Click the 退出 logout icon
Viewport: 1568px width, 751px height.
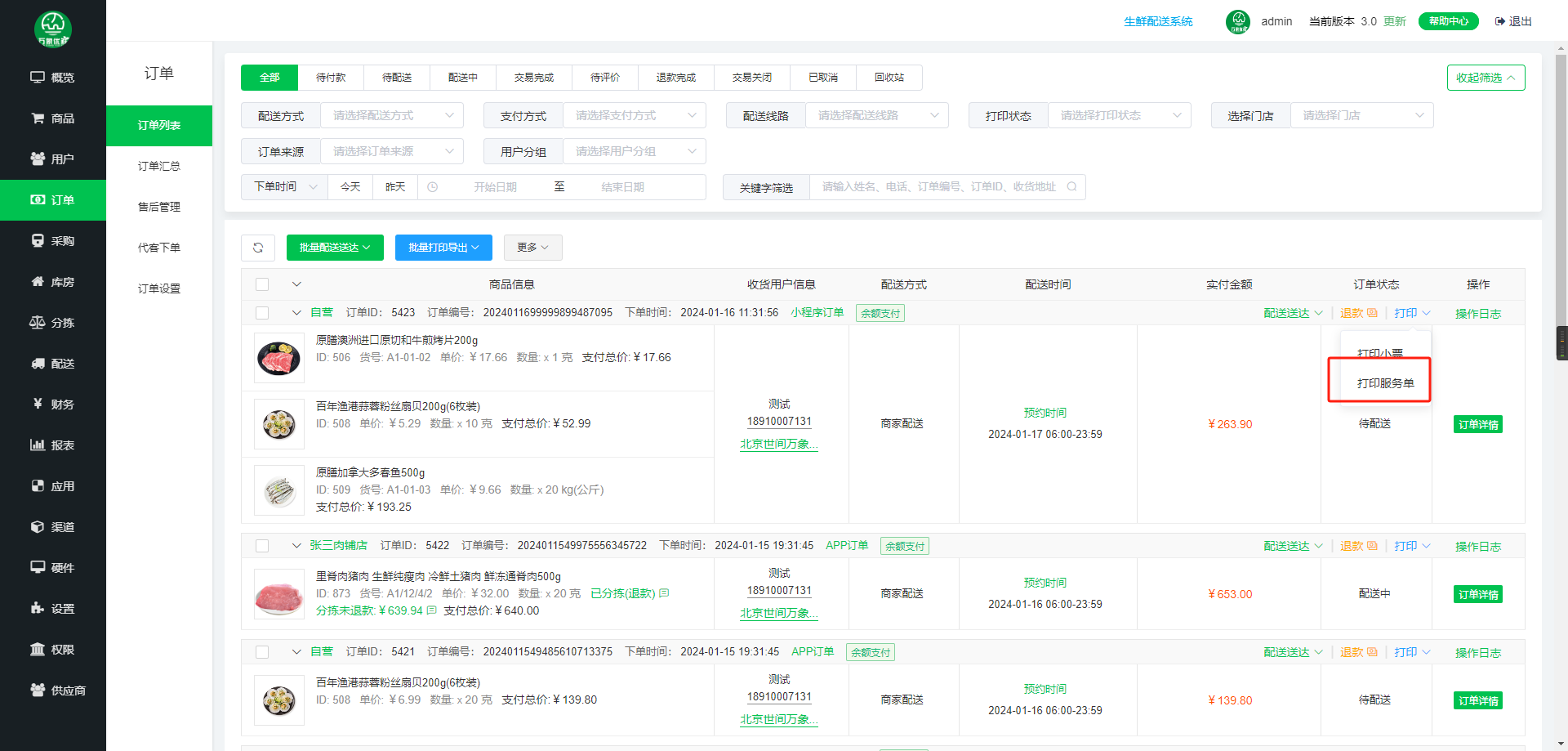(x=1499, y=21)
